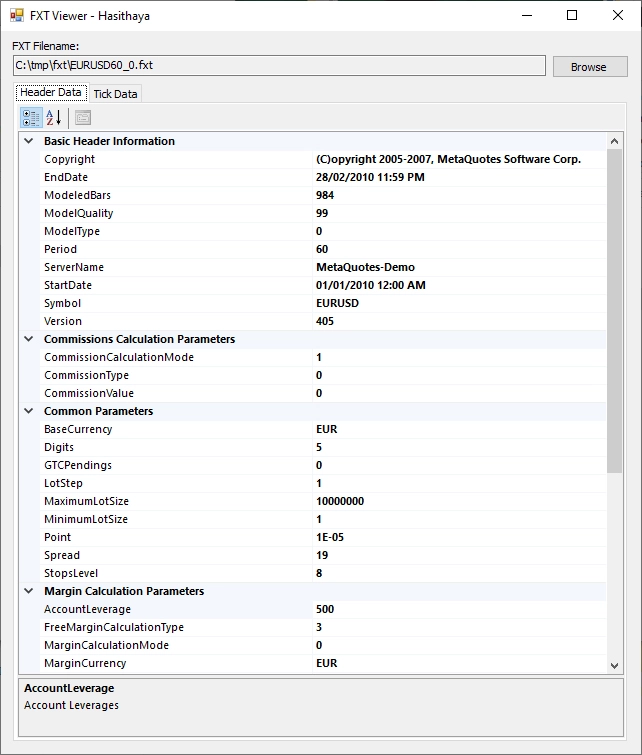Click the ModelQuality value 99
Screen dimensions: 642x755
(322, 213)
